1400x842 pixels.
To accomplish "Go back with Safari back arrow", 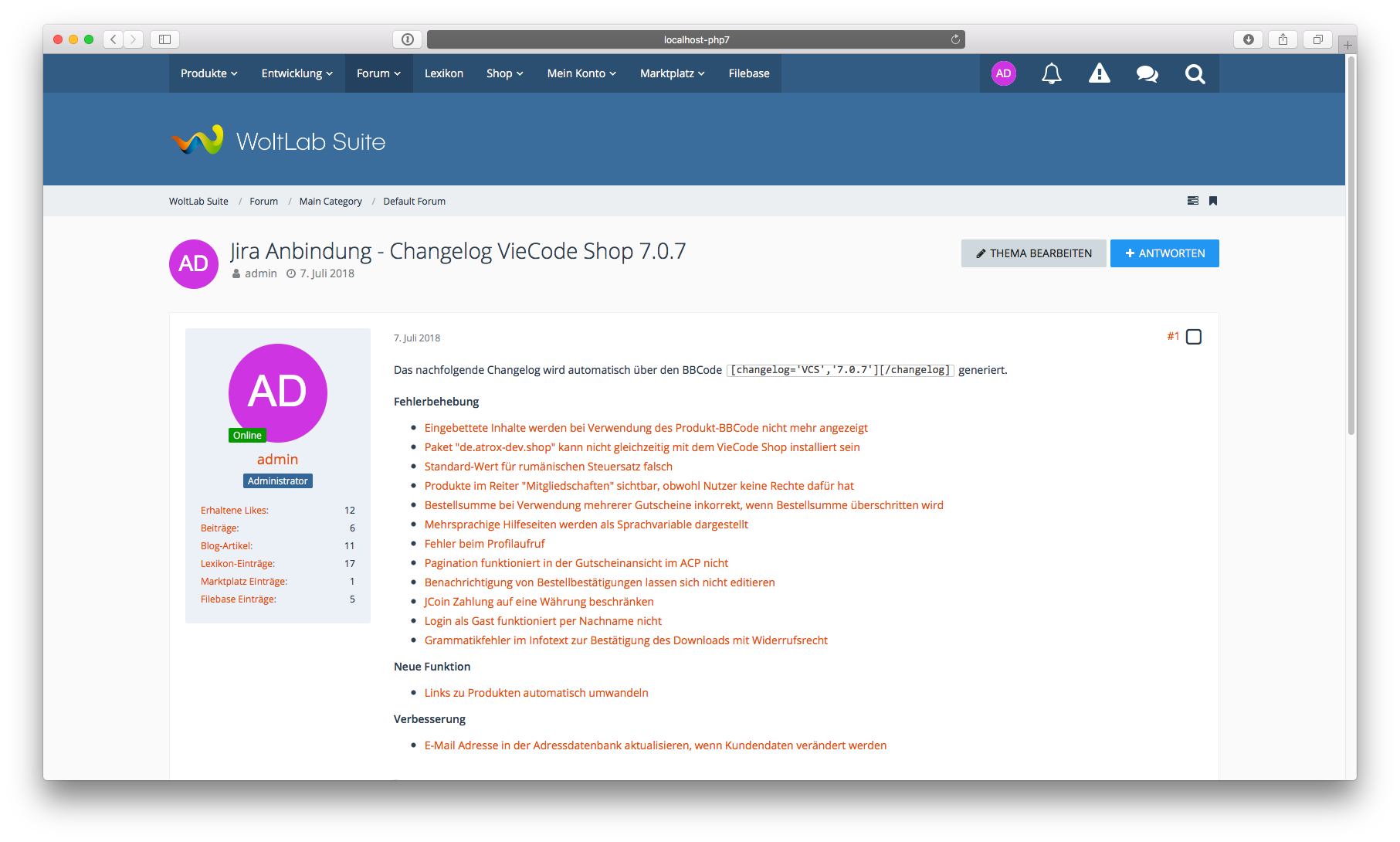I will click(x=113, y=39).
